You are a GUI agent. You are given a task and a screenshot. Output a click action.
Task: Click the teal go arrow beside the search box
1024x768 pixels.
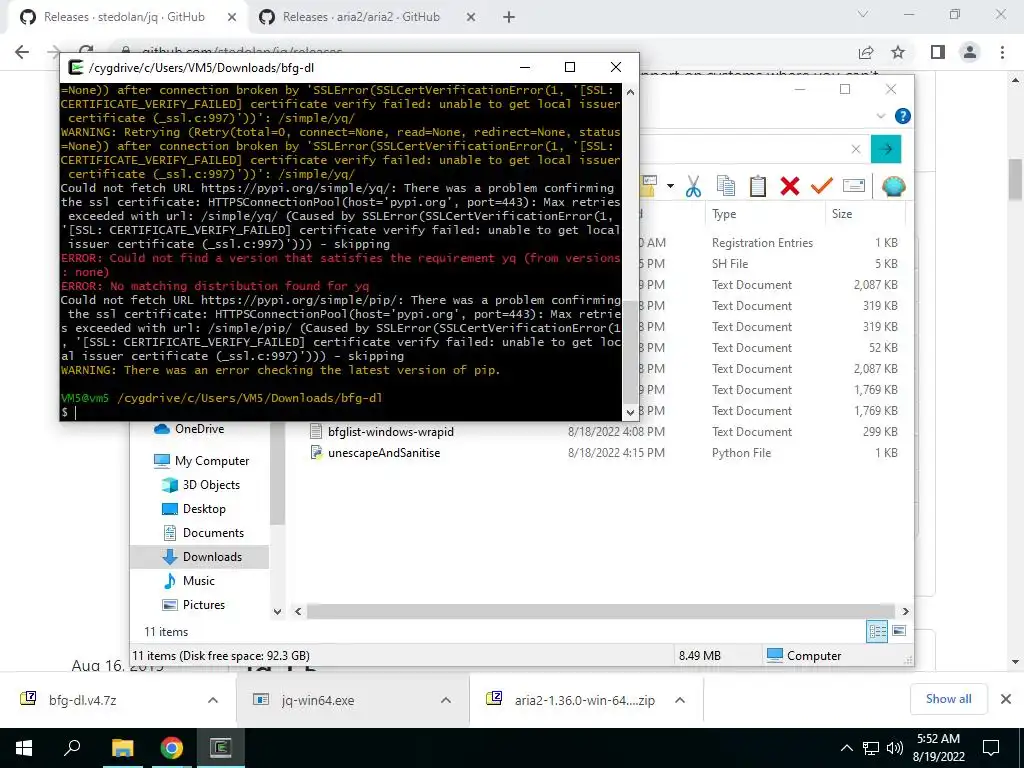pyautogui.click(x=886, y=149)
